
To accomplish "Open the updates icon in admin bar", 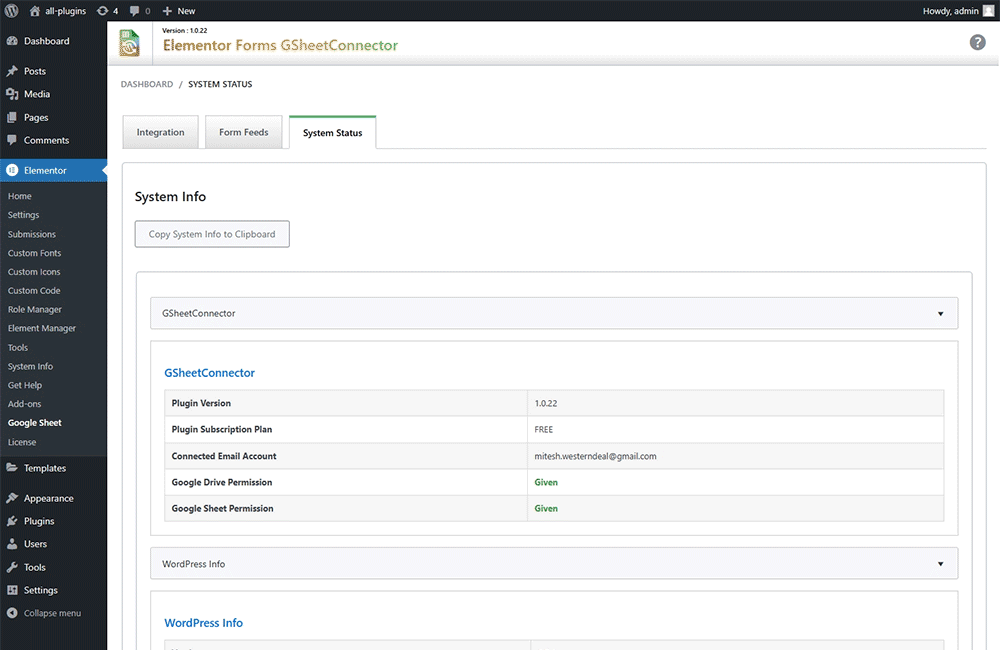I will click(x=104, y=11).
